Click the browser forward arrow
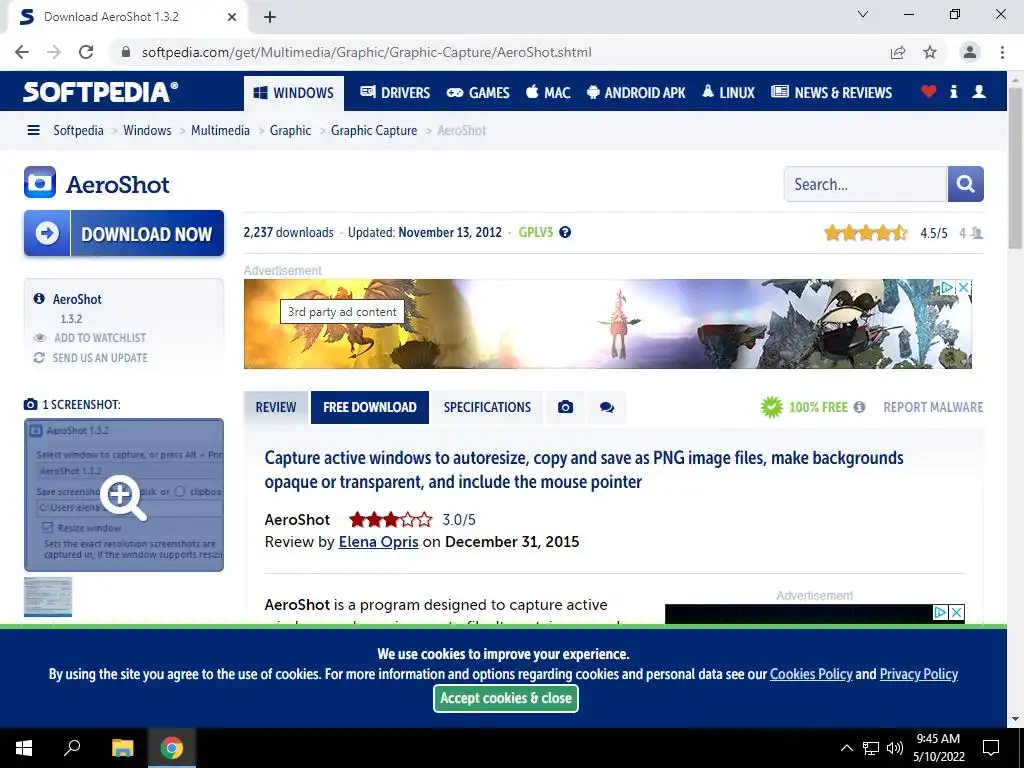This screenshot has width=1024, height=768. 54,52
